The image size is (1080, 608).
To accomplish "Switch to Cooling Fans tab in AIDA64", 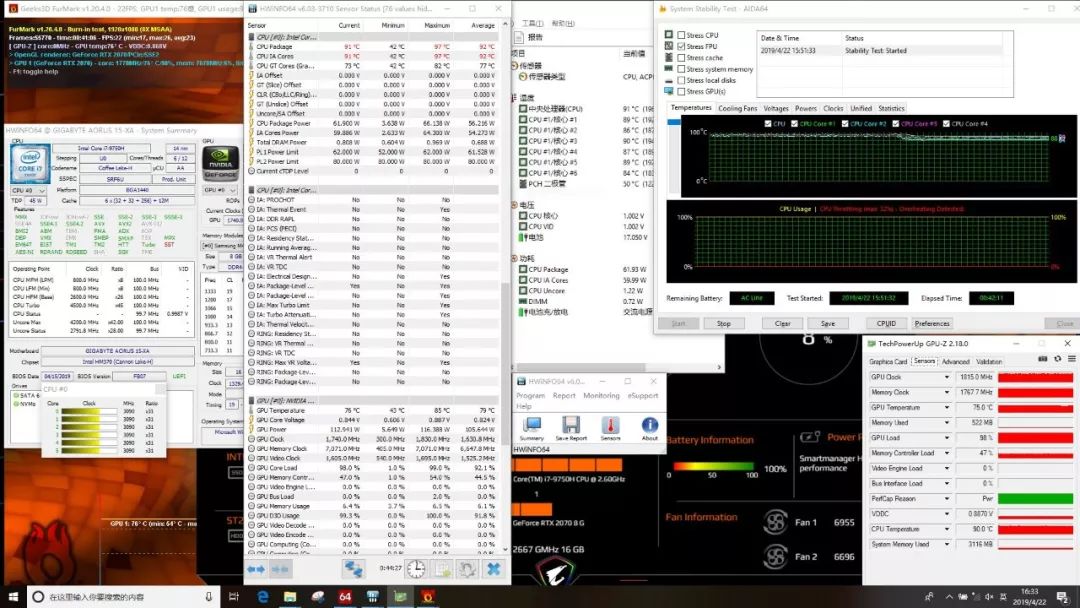I will (737, 109).
